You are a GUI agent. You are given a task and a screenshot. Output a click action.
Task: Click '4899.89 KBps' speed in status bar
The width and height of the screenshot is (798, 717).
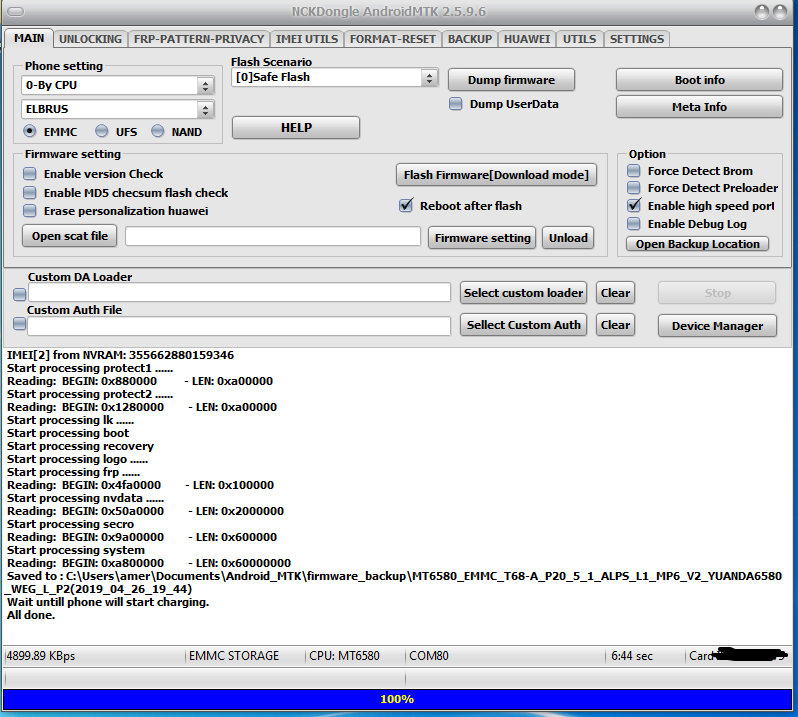[41, 656]
